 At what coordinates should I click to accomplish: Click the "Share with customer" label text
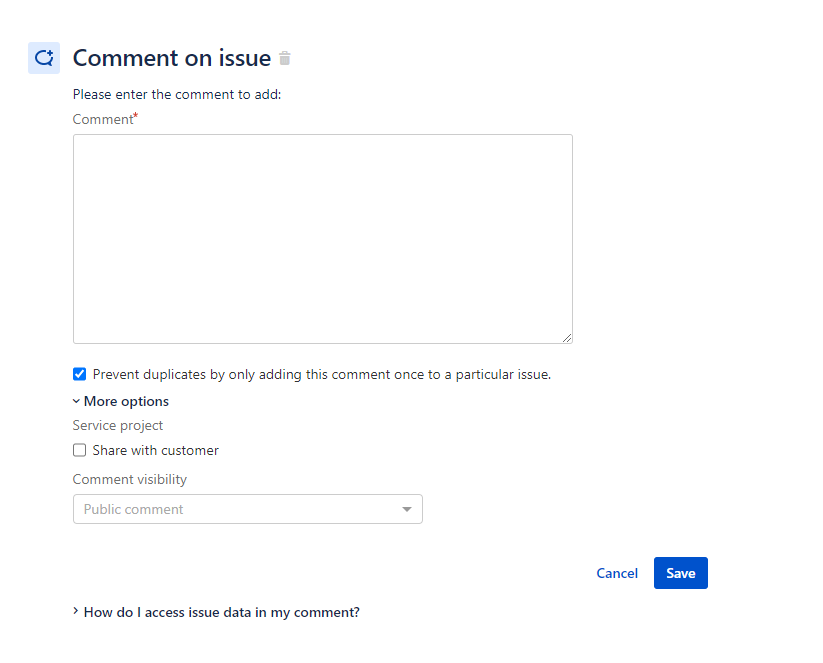[x=155, y=450]
